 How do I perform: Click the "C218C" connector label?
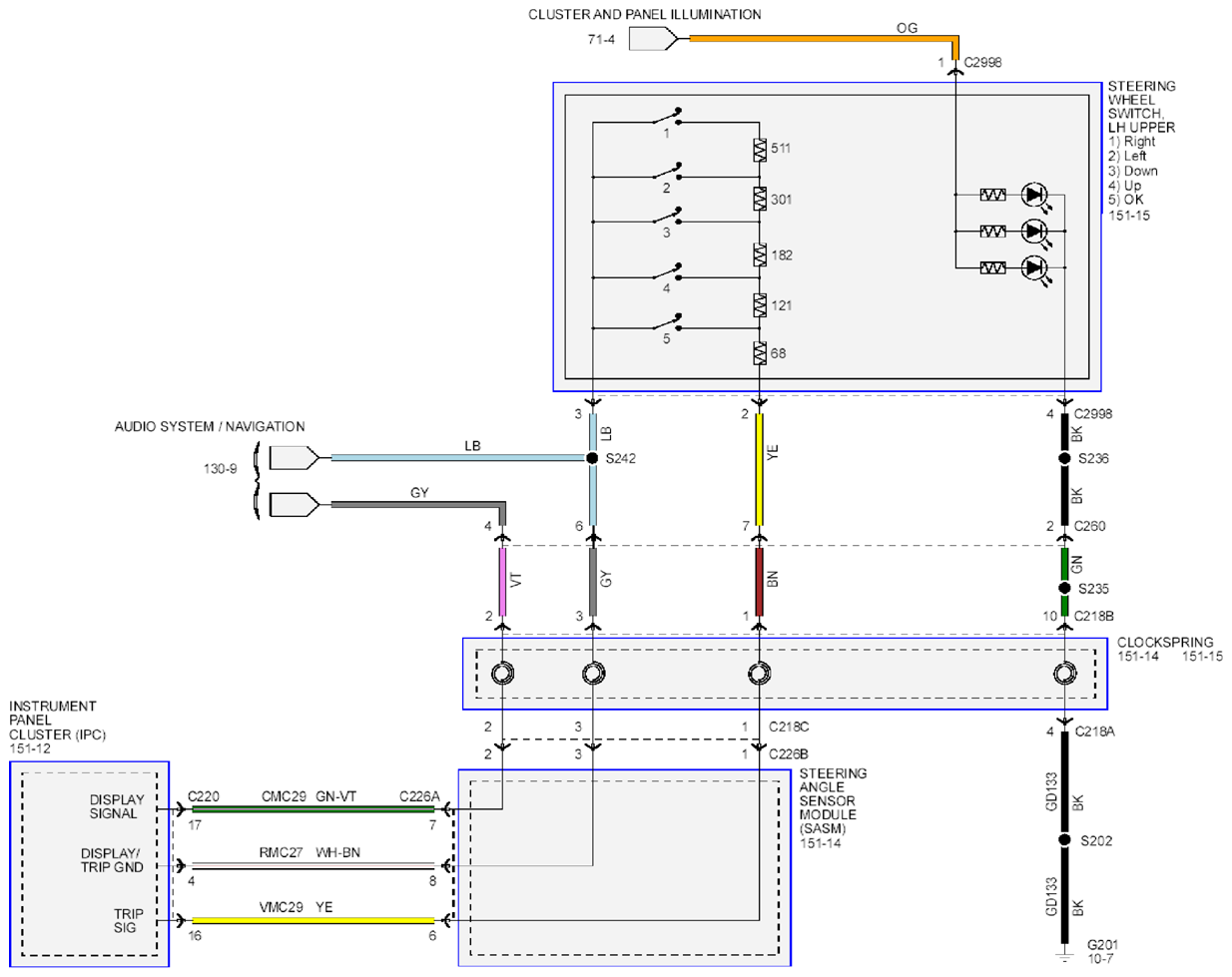(789, 727)
